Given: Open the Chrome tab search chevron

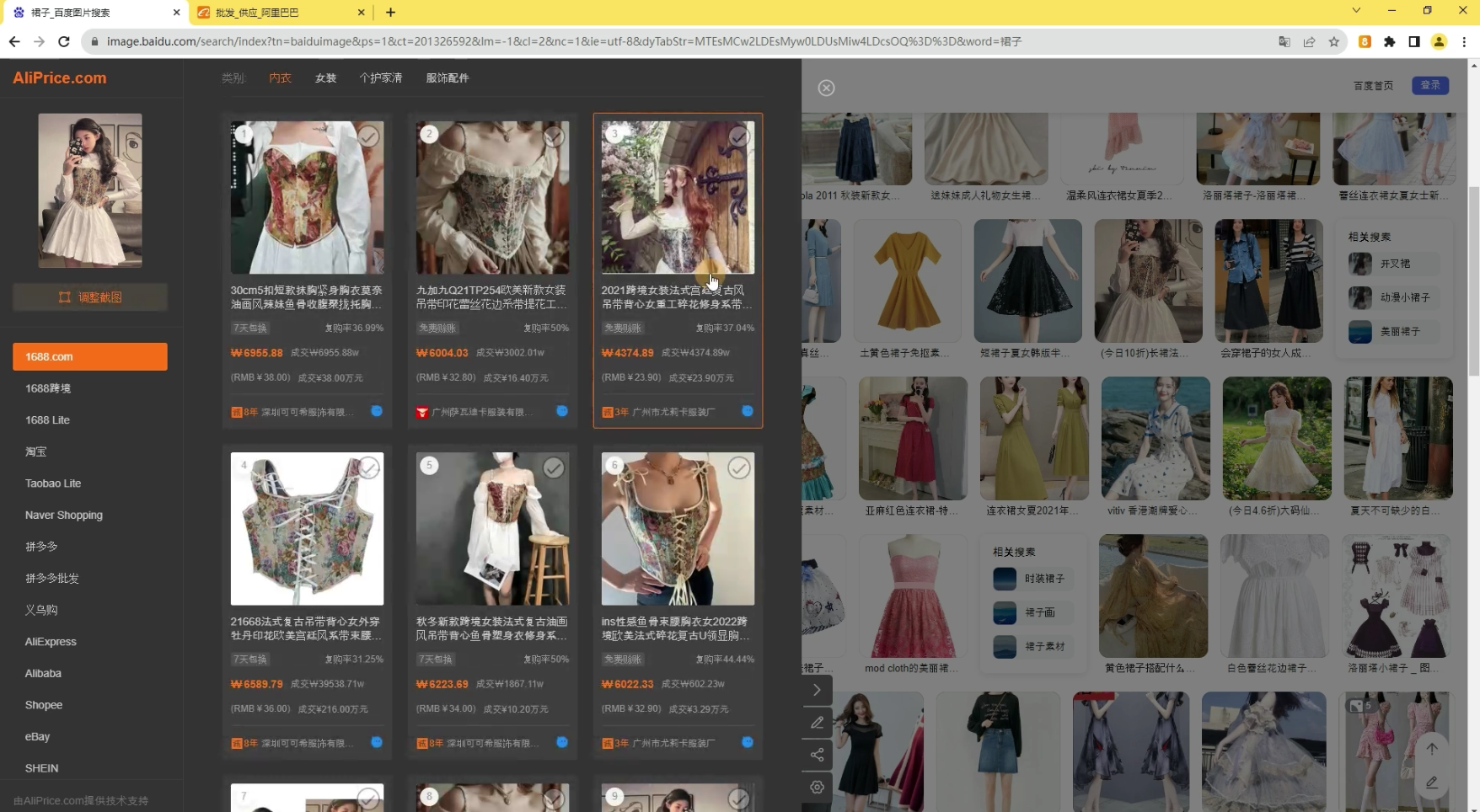Looking at the screenshot, I should tap(1356, 10).
